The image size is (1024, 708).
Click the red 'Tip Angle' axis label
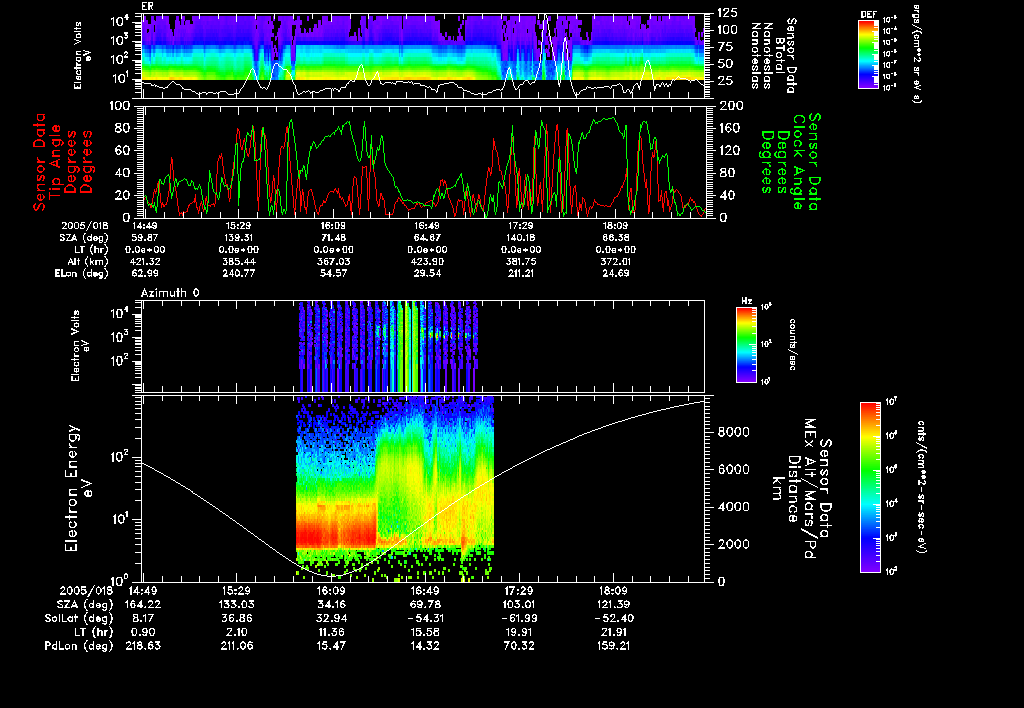coord(56,162)
